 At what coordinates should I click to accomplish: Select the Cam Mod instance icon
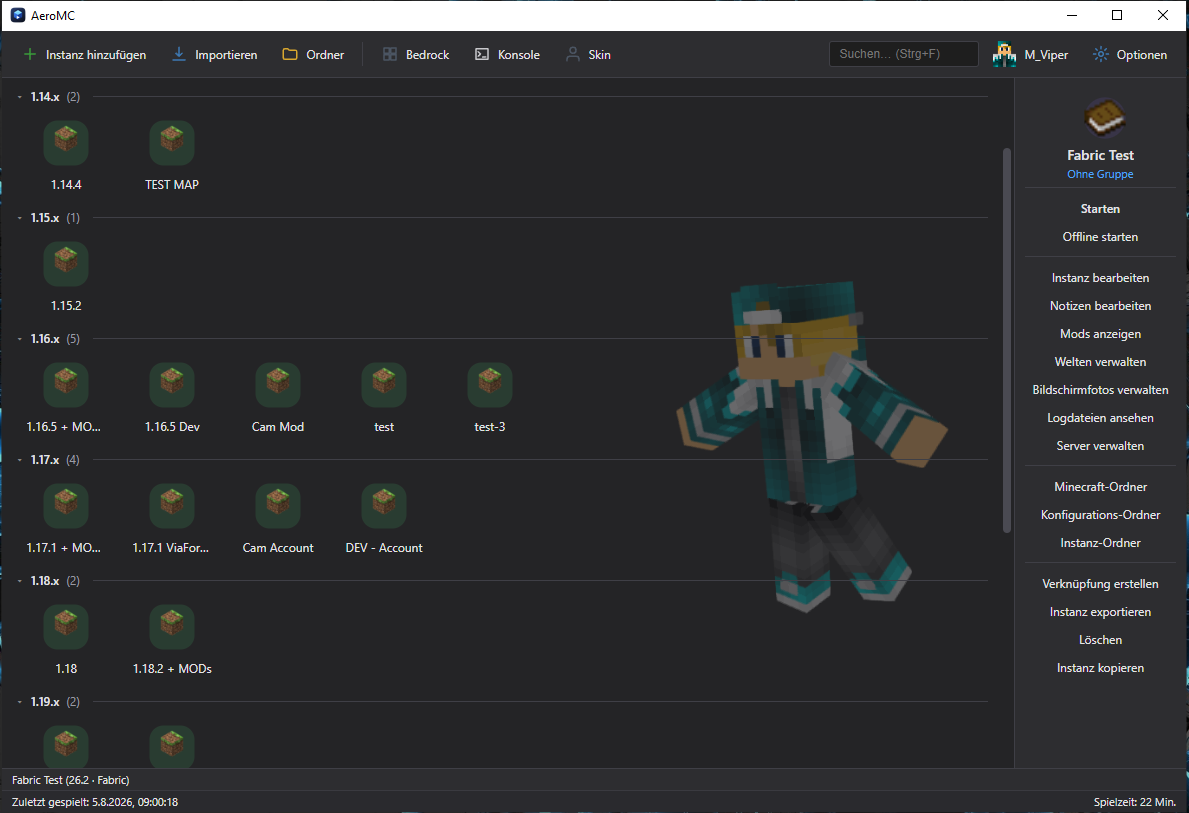pos(278,385)
